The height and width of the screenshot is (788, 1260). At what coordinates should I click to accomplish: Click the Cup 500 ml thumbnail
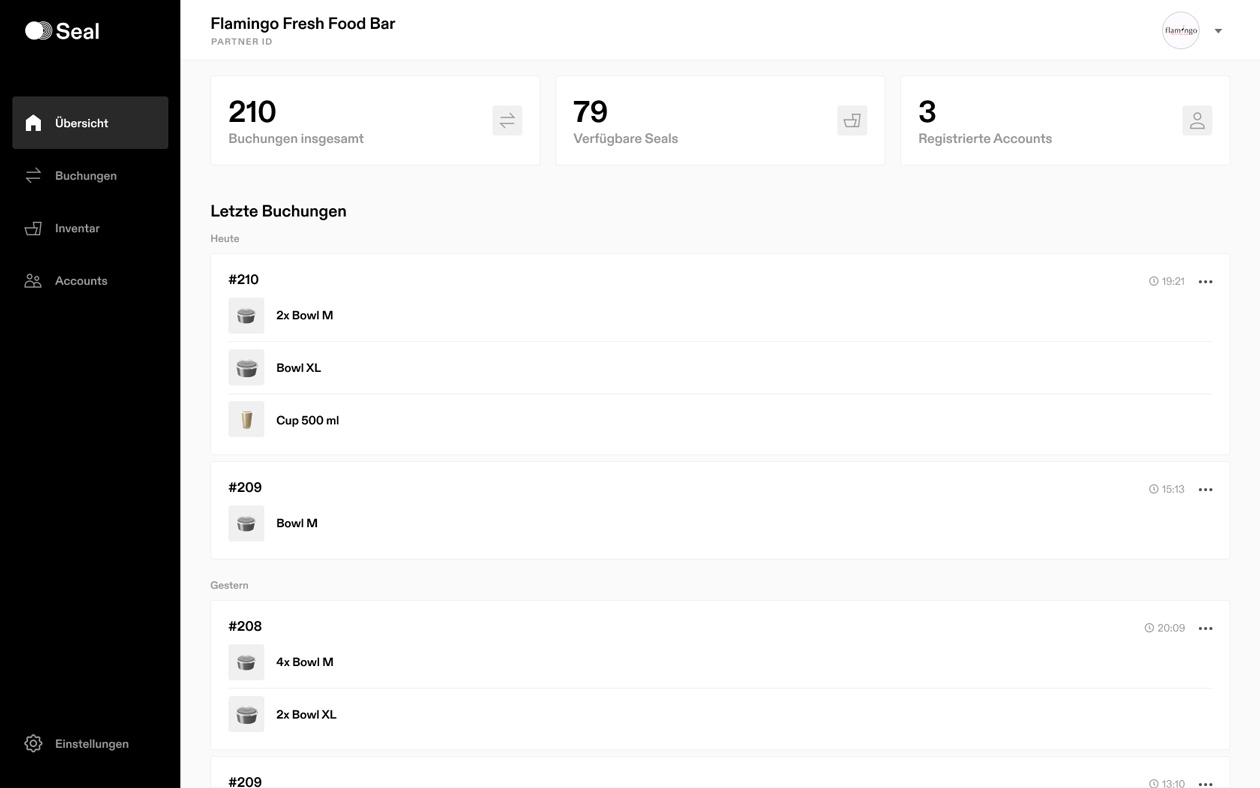pyautogui.click(x=246, y=420)
